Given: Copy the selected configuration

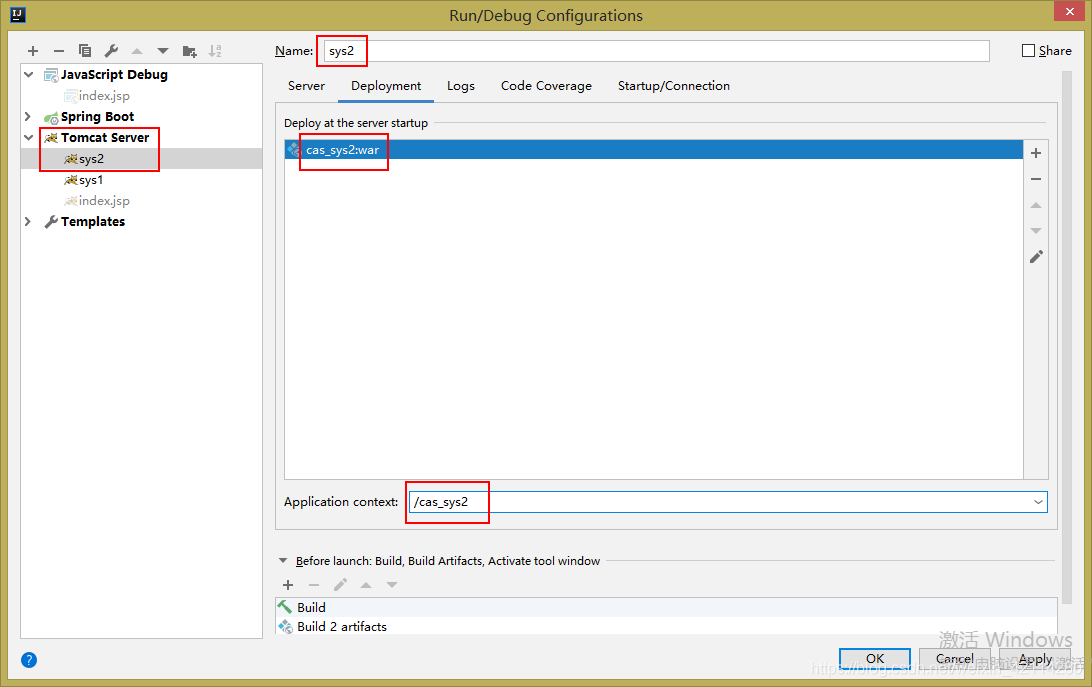Looking at the screenshot, I should [x=85, y=51].
